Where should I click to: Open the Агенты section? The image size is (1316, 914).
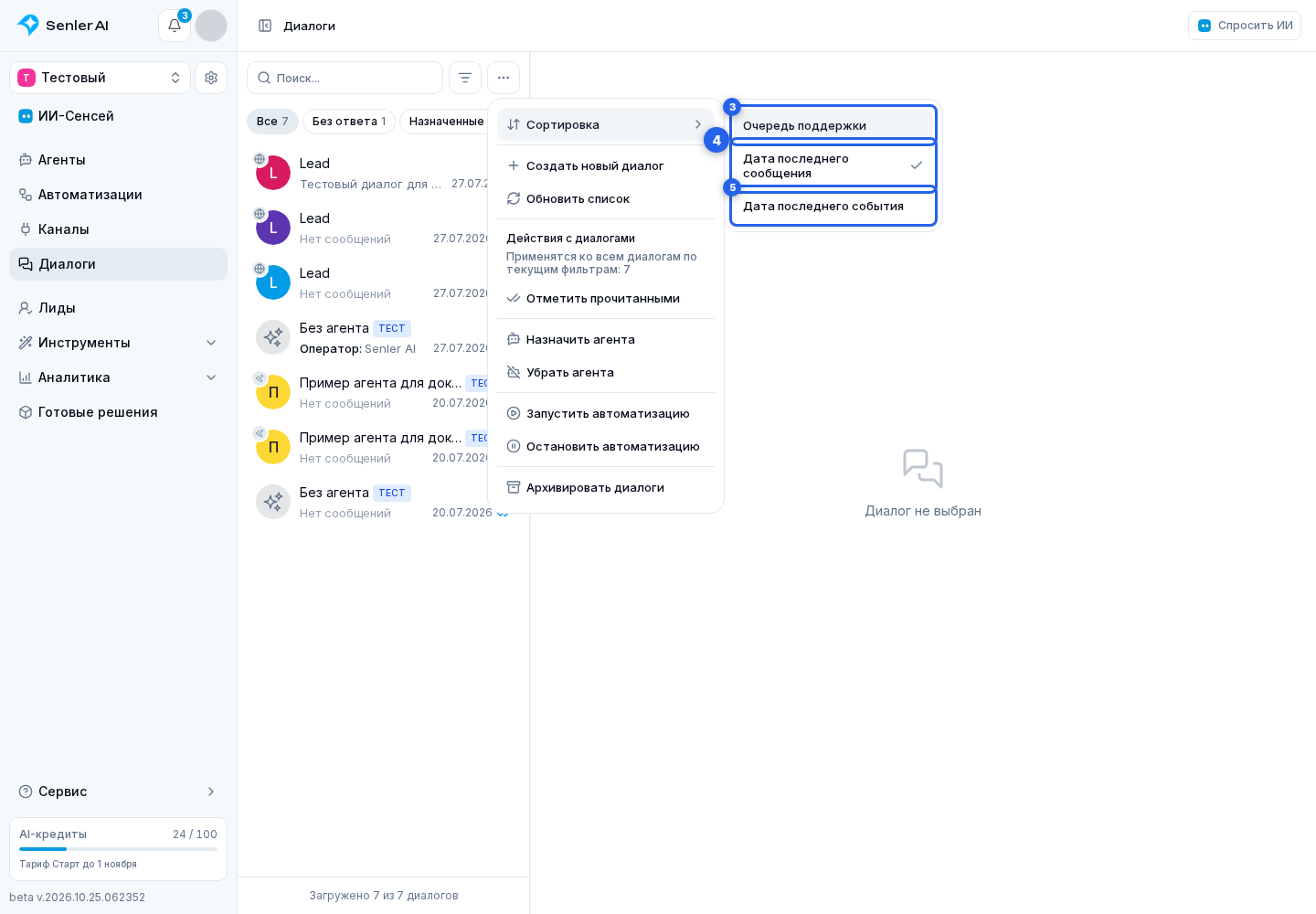(118, 160)
